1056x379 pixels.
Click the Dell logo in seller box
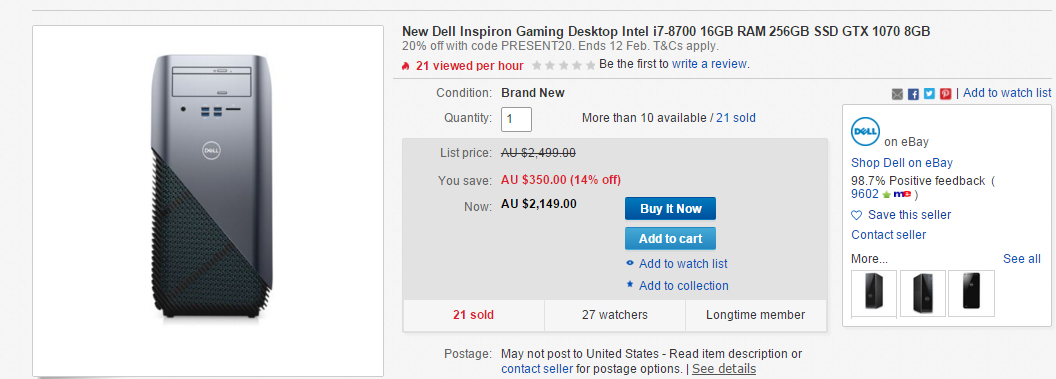pyautogui.click(x=865, y=131)
